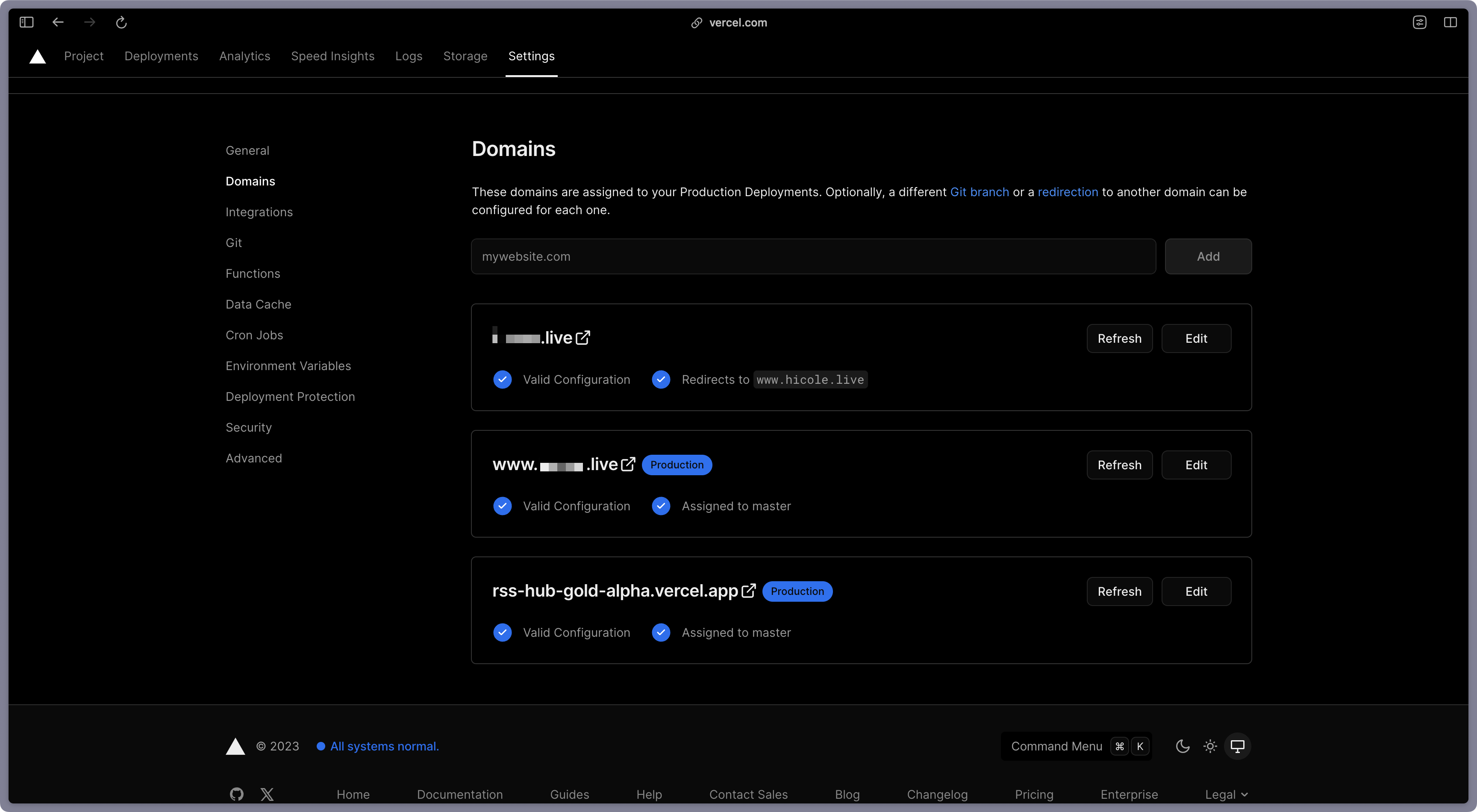Switch to the Storage tab
The width and height of the screenshot is (1477, 812).
pyautogui.click(x=465, y=56)
